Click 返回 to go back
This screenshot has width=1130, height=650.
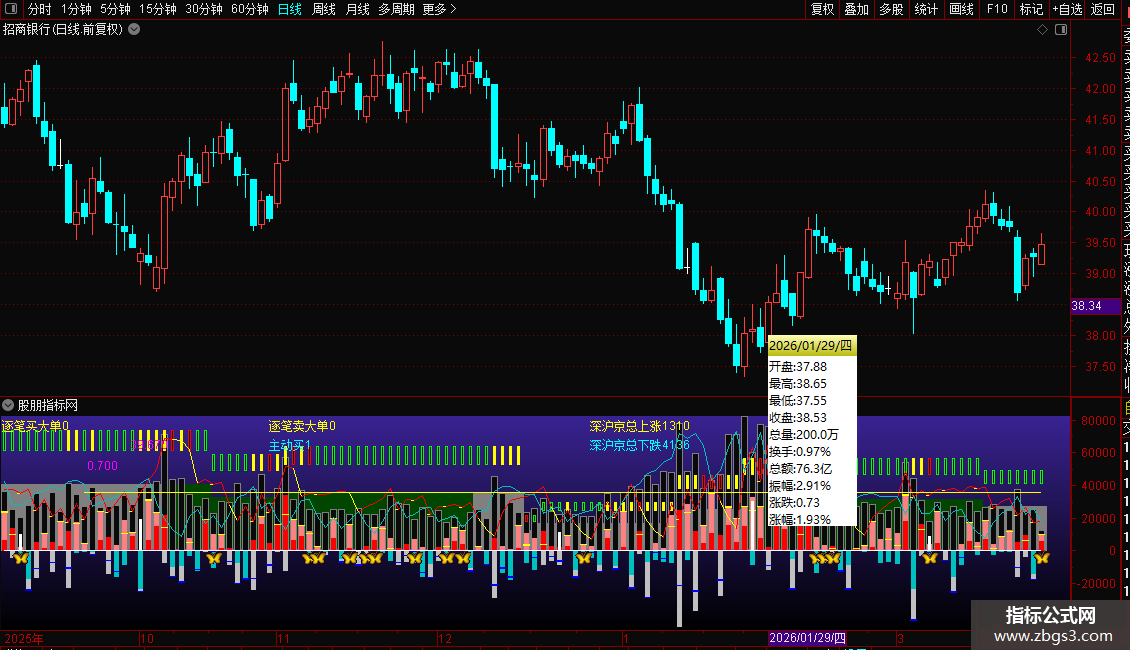[1103, 9]
